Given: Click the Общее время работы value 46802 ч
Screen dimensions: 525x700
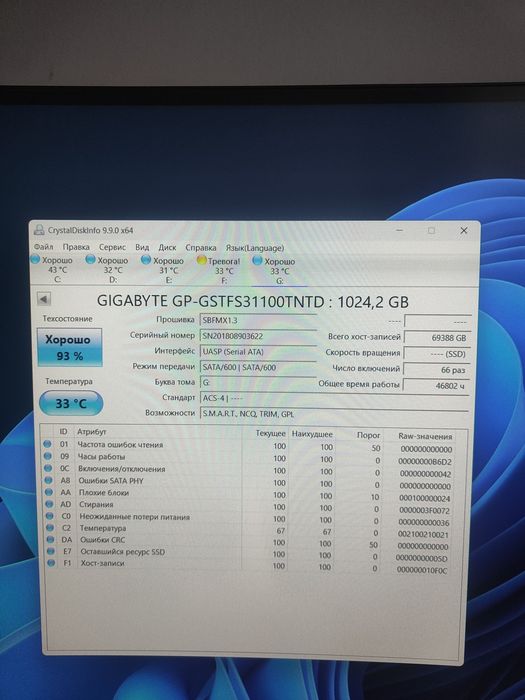Looking at the screenshot, I should tap(437, 386).
